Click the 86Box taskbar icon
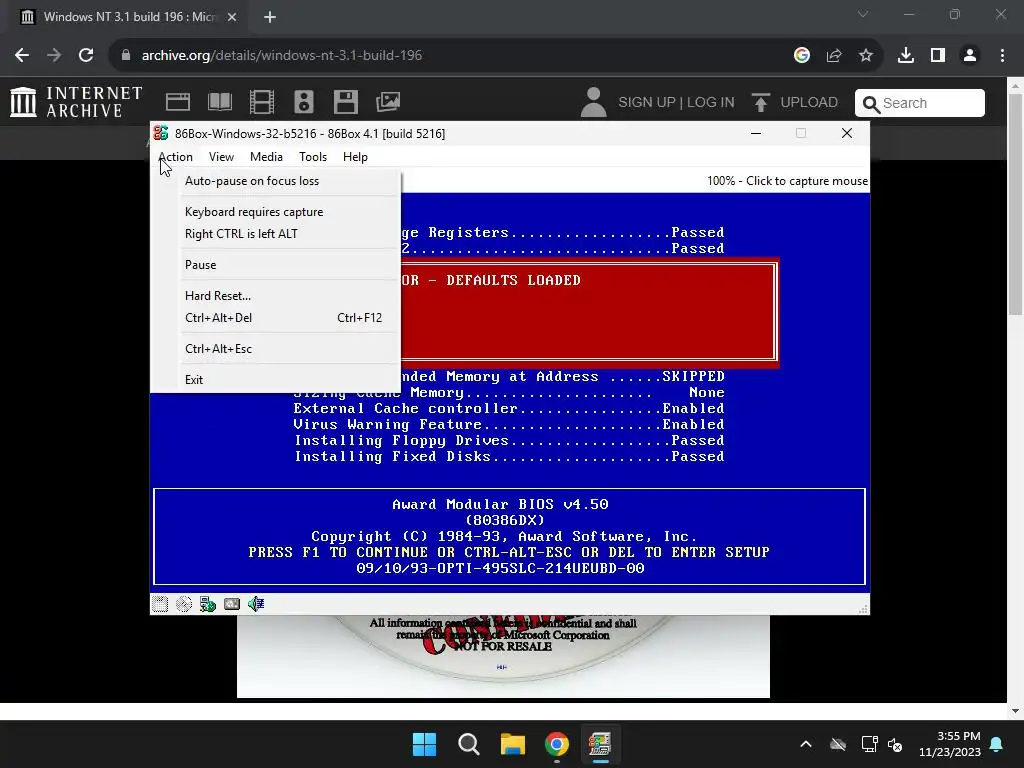This screenshot has height=768, width=1024. click(600, 744)
